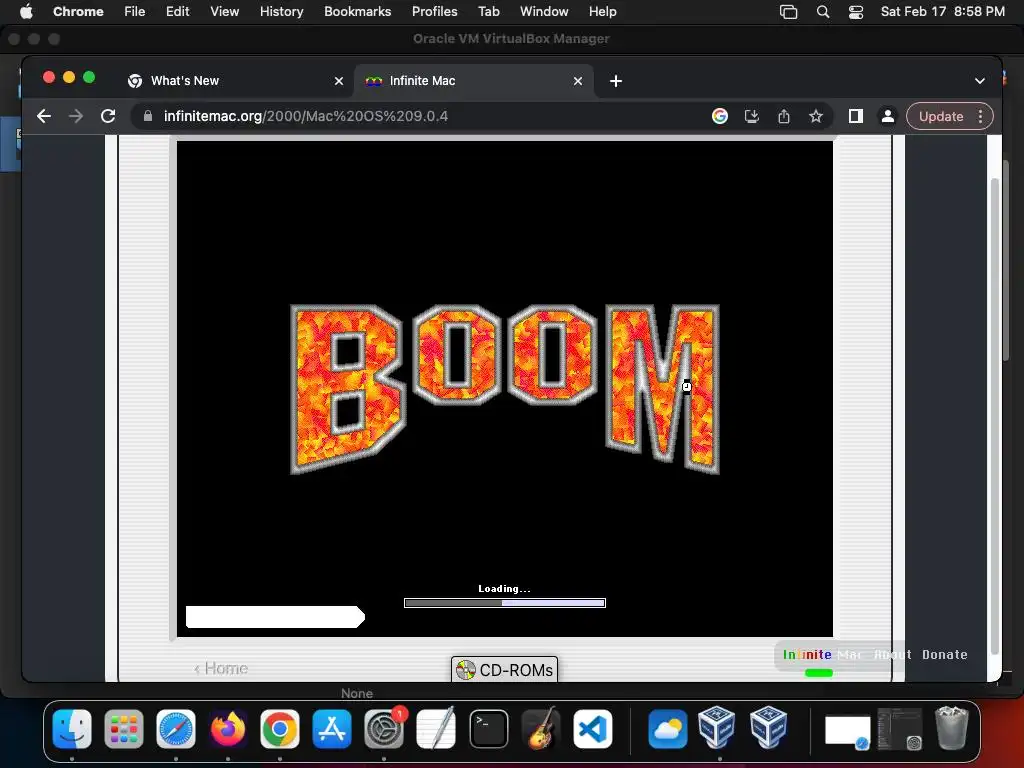Launch Safari from the dock
This screenshot has width=1024, height=768.
(x=176, y=729)
